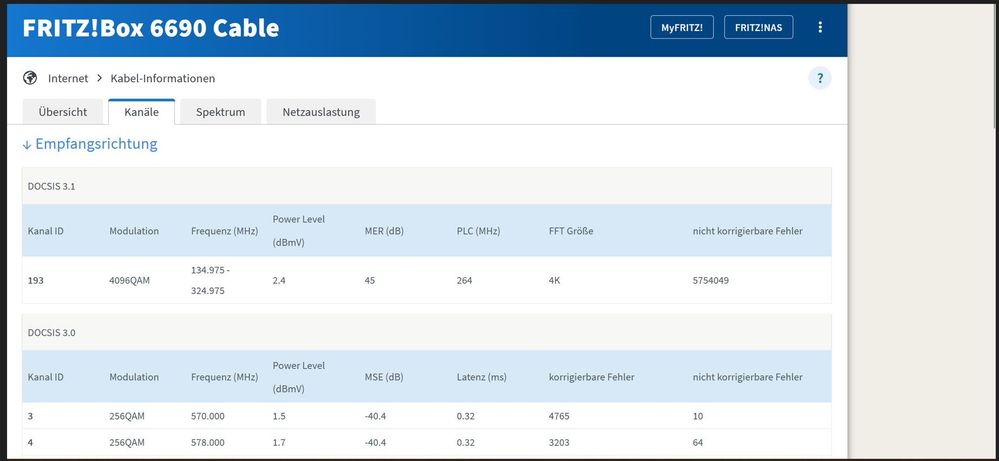Open the three-dot options menu
This screenshot has height=461, width=999.
tap(819, 27)
